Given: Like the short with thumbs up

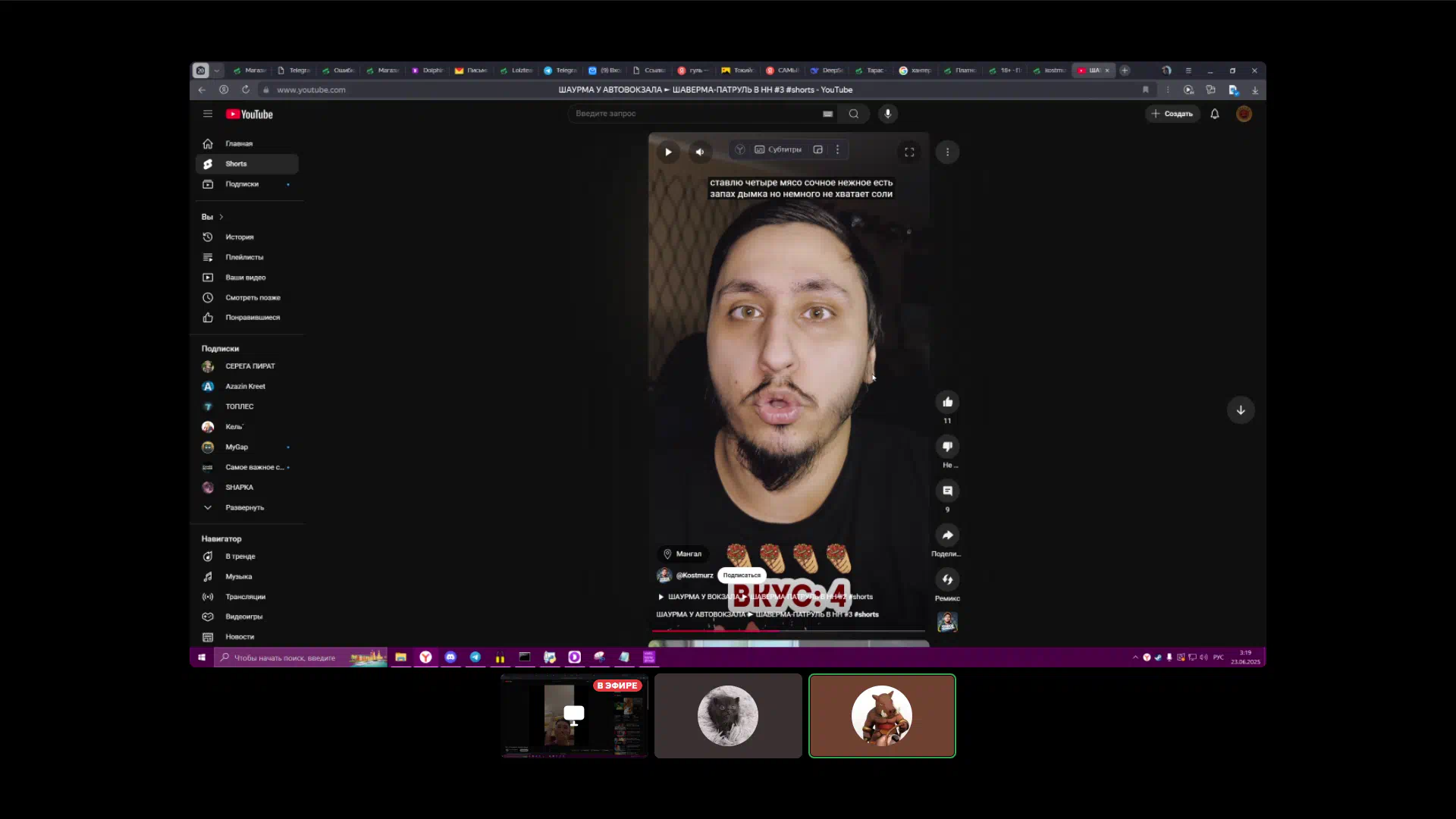Looking at the screenshot, I should pos(947,402).
